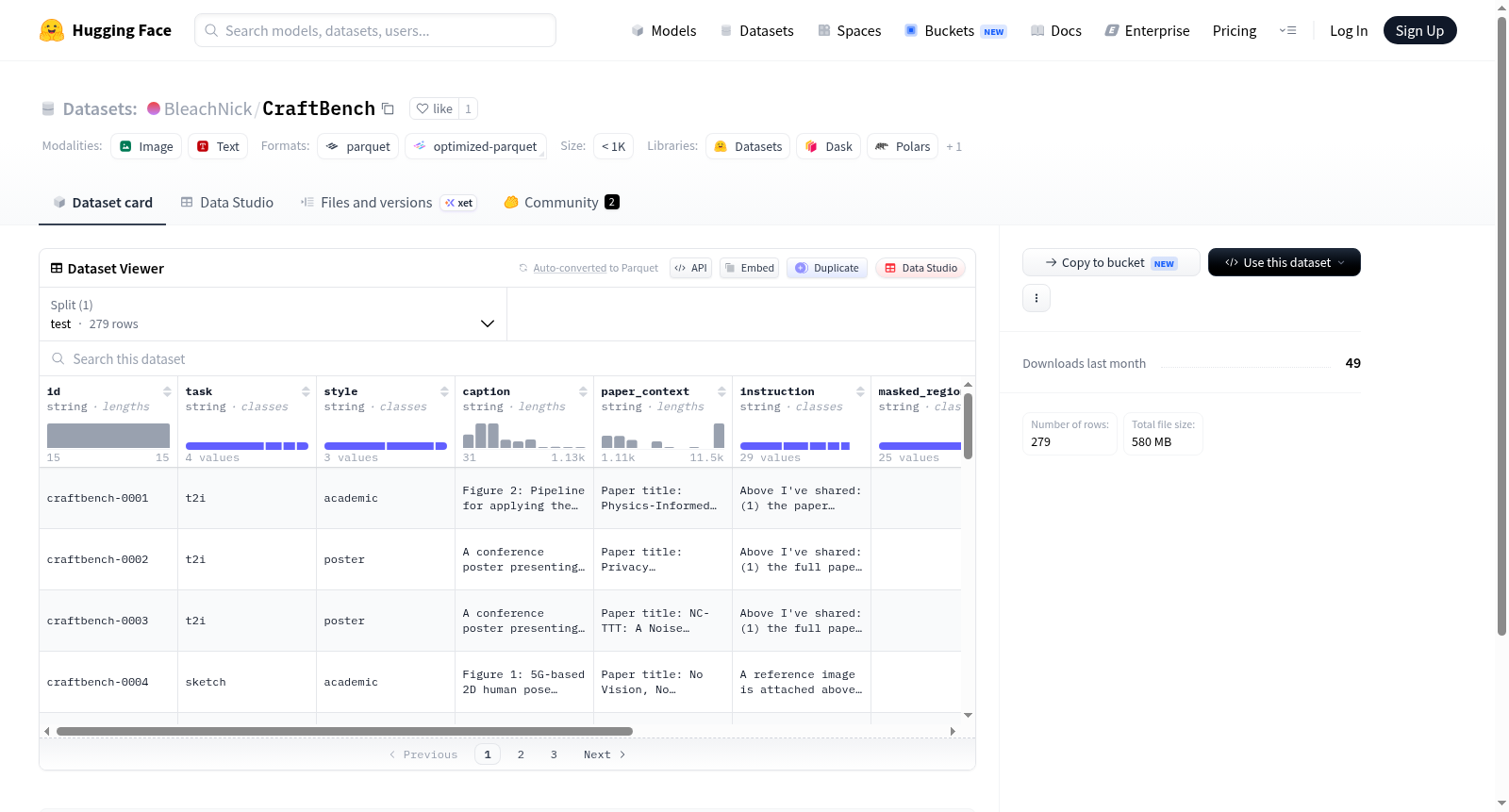Open the Docs page
The height and width of the screenshot is (812, 1509).
click(x=1056, y=30)
